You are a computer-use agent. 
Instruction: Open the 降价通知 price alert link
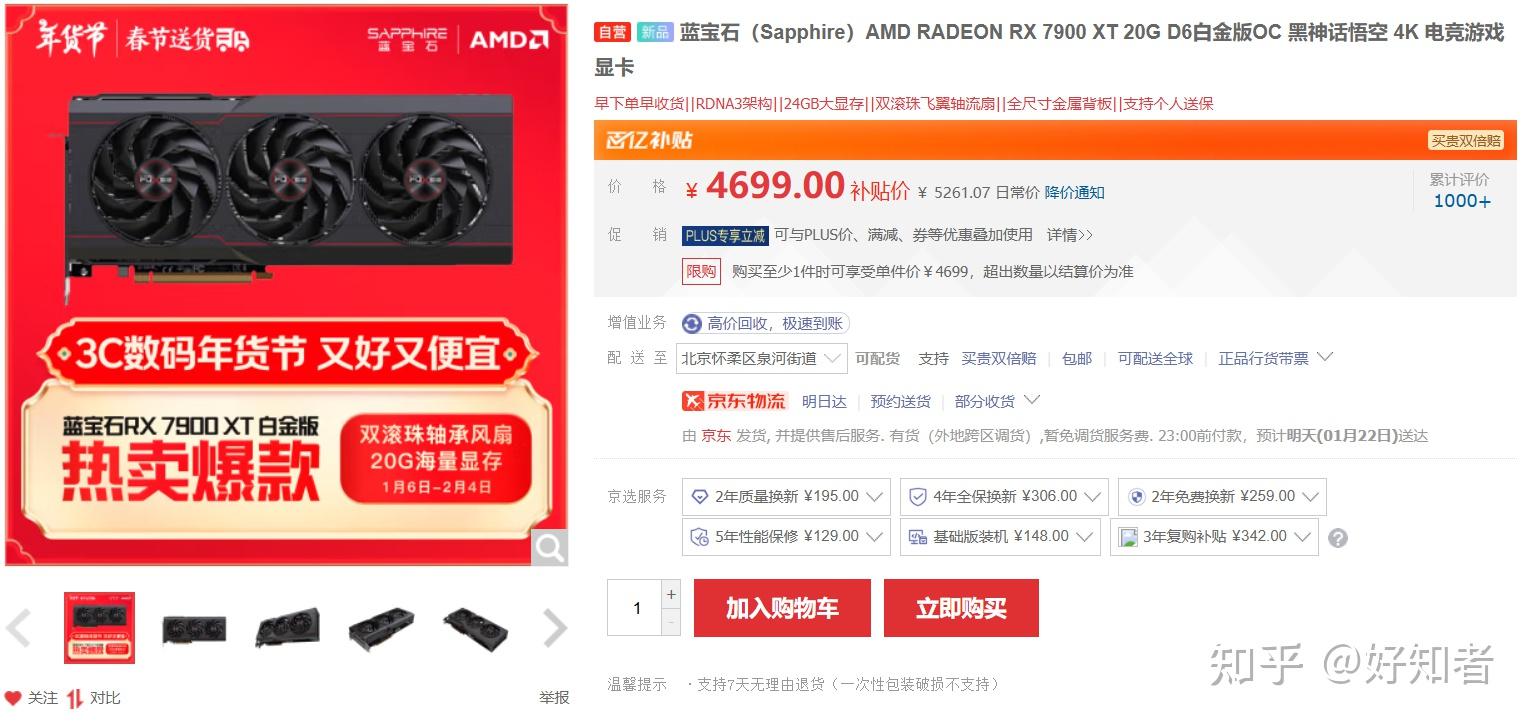(x=1075, y=192)
